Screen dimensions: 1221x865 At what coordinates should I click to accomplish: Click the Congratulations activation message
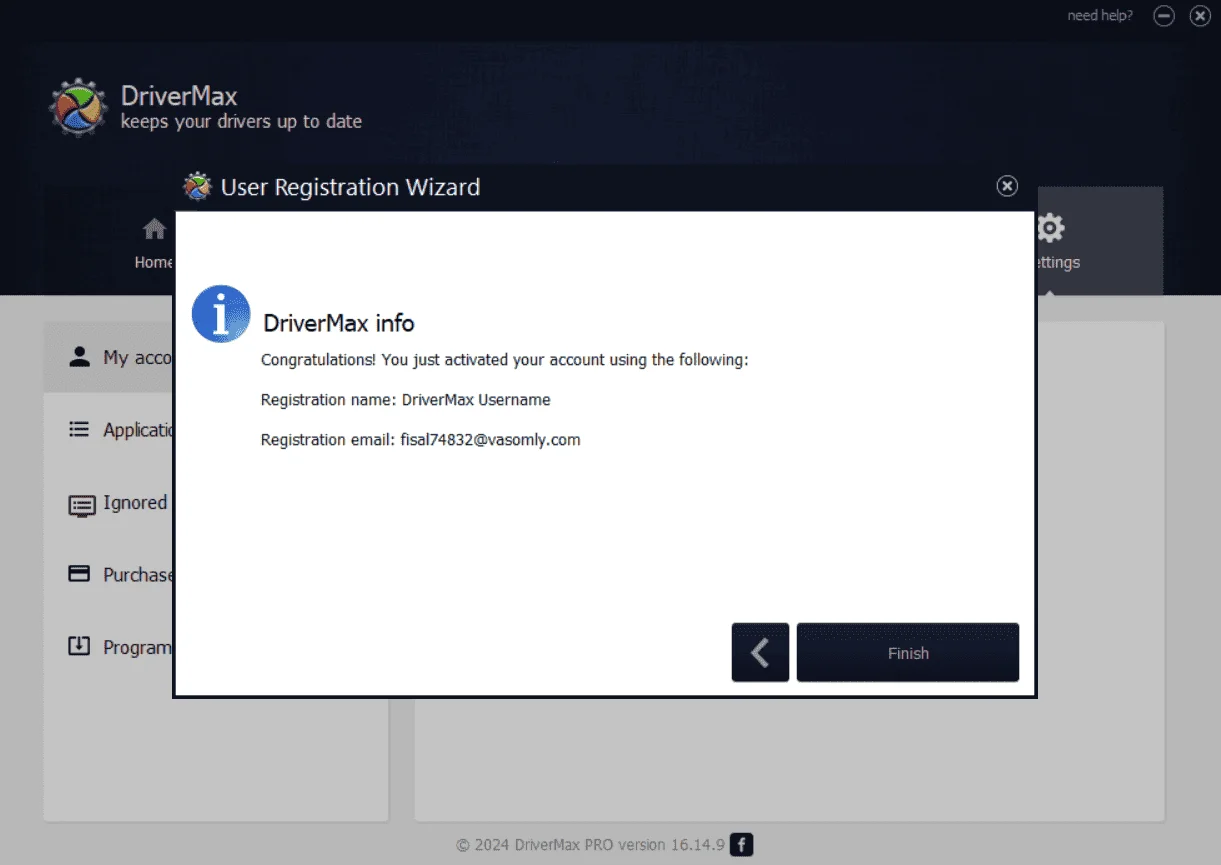tap(504, 360)
